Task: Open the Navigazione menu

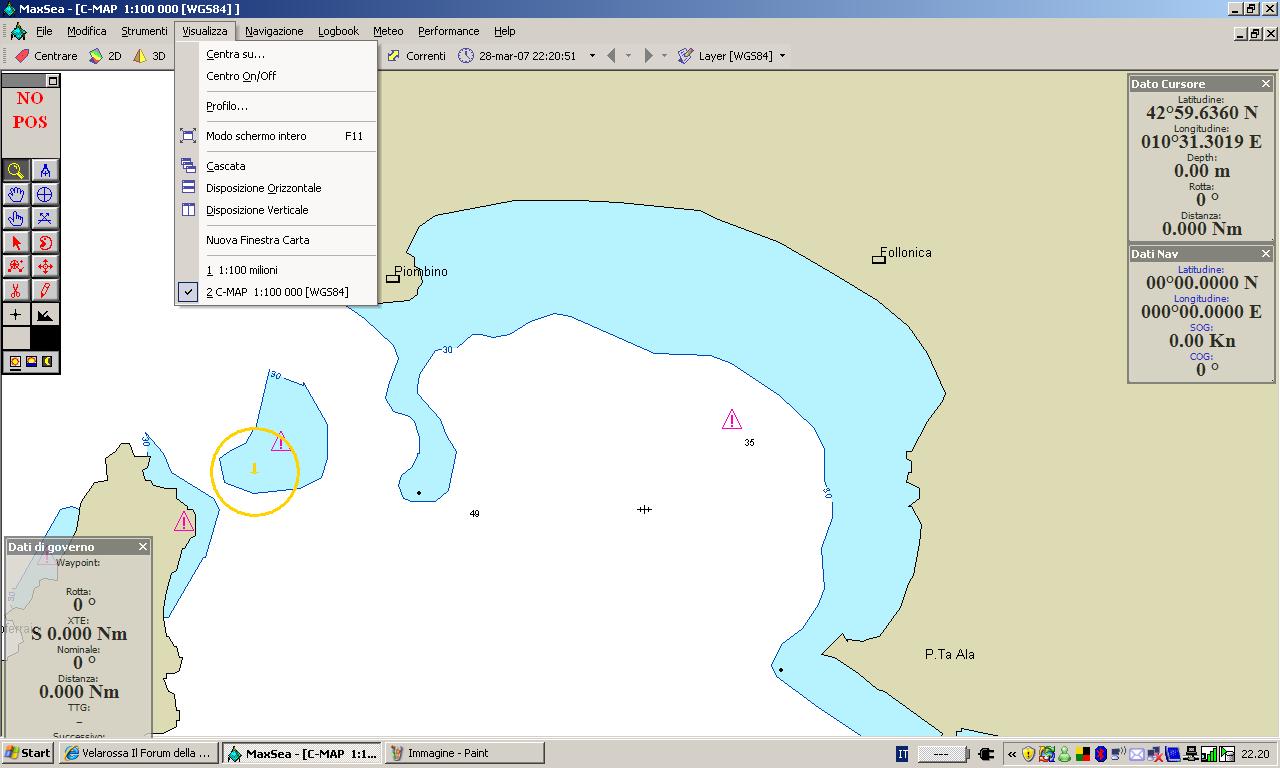Action: point(274,31)
